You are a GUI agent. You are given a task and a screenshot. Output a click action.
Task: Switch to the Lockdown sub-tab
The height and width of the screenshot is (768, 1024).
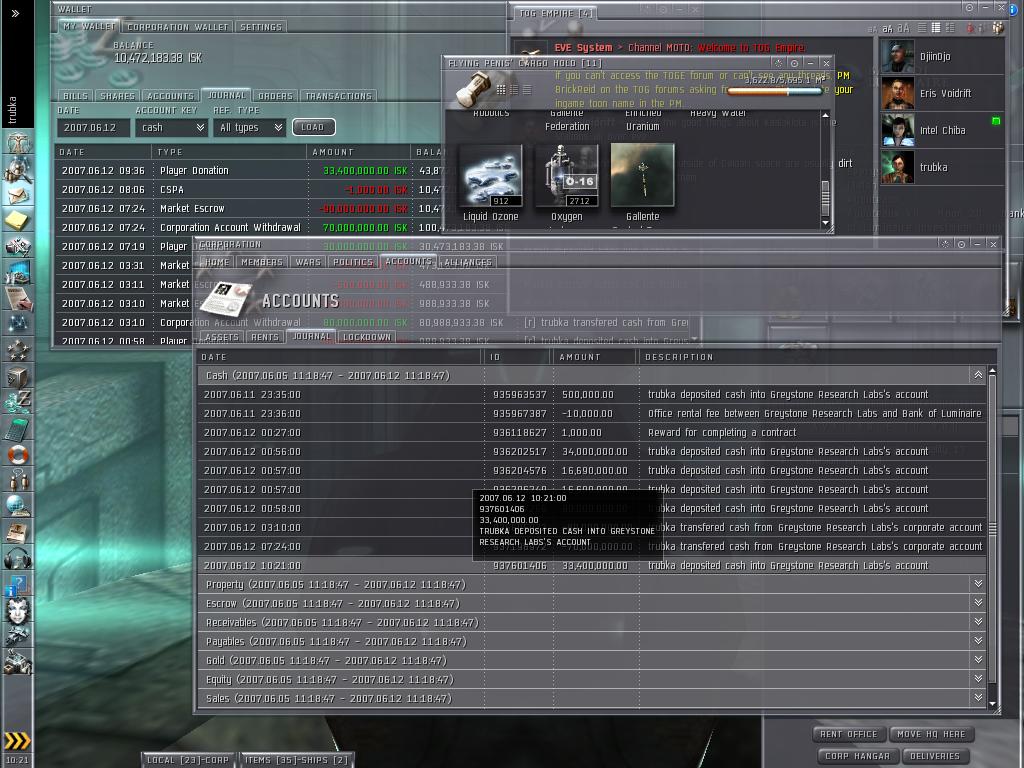pyautogui.click(x=367, y=337)
